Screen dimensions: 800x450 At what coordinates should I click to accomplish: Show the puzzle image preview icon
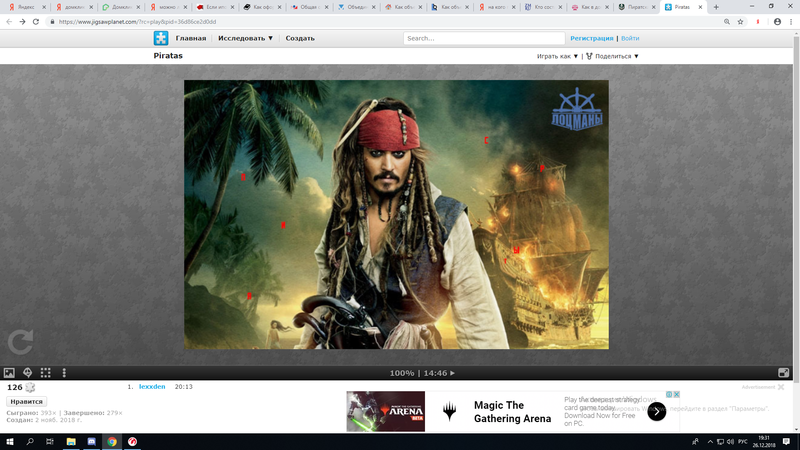click(x=9, y=373)
